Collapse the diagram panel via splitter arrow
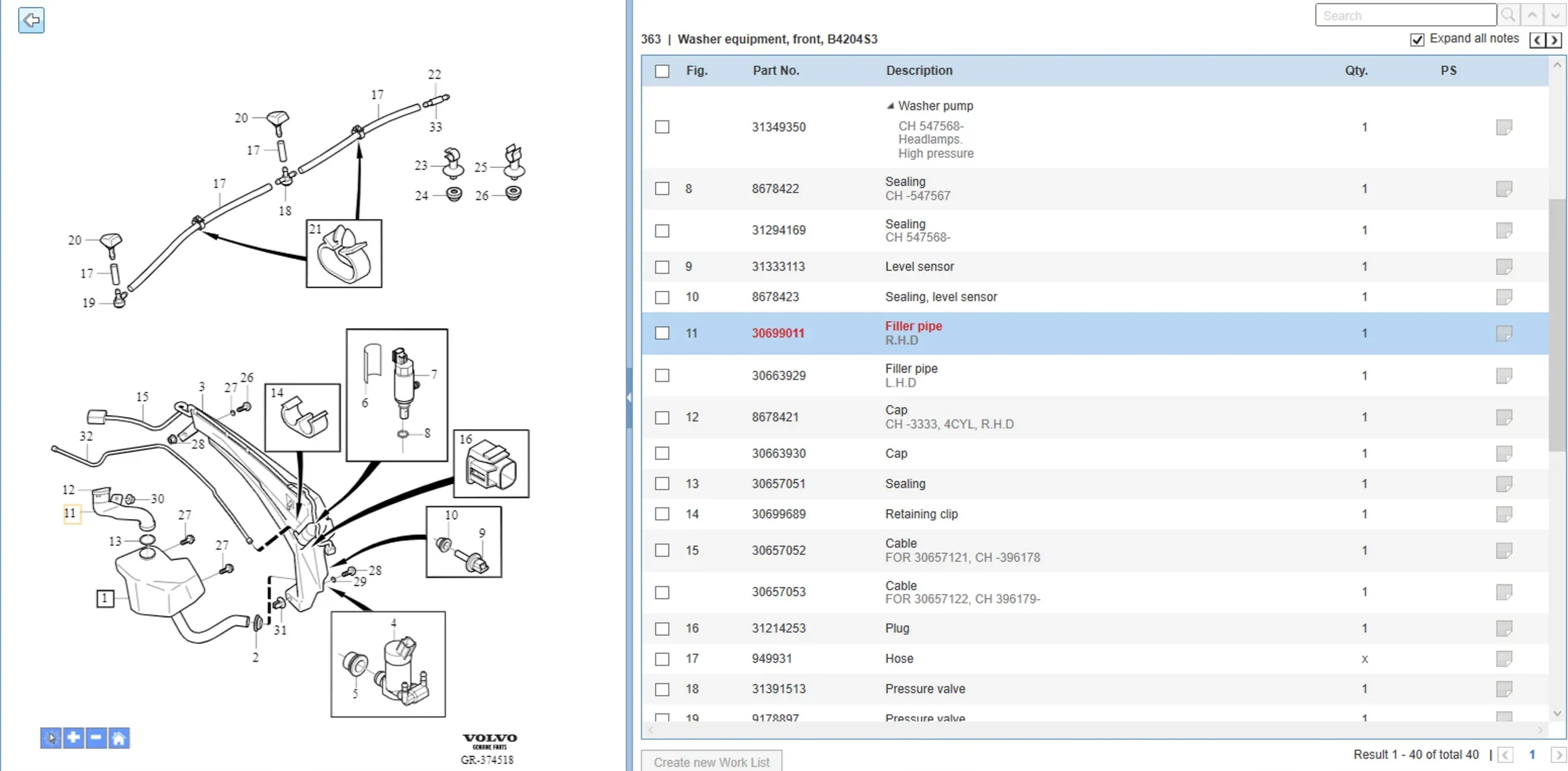The image size is (1568, 771). point(628,397)
